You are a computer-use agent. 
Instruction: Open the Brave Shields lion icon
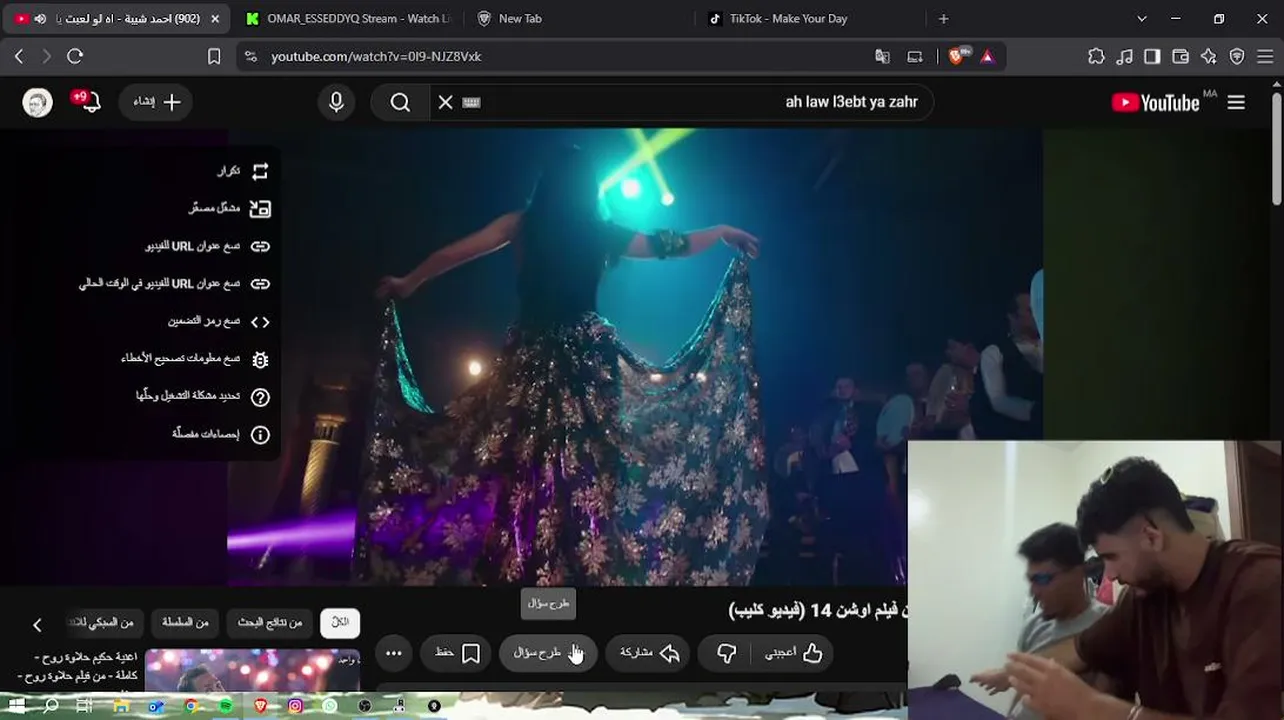click(x=957, y=57)
